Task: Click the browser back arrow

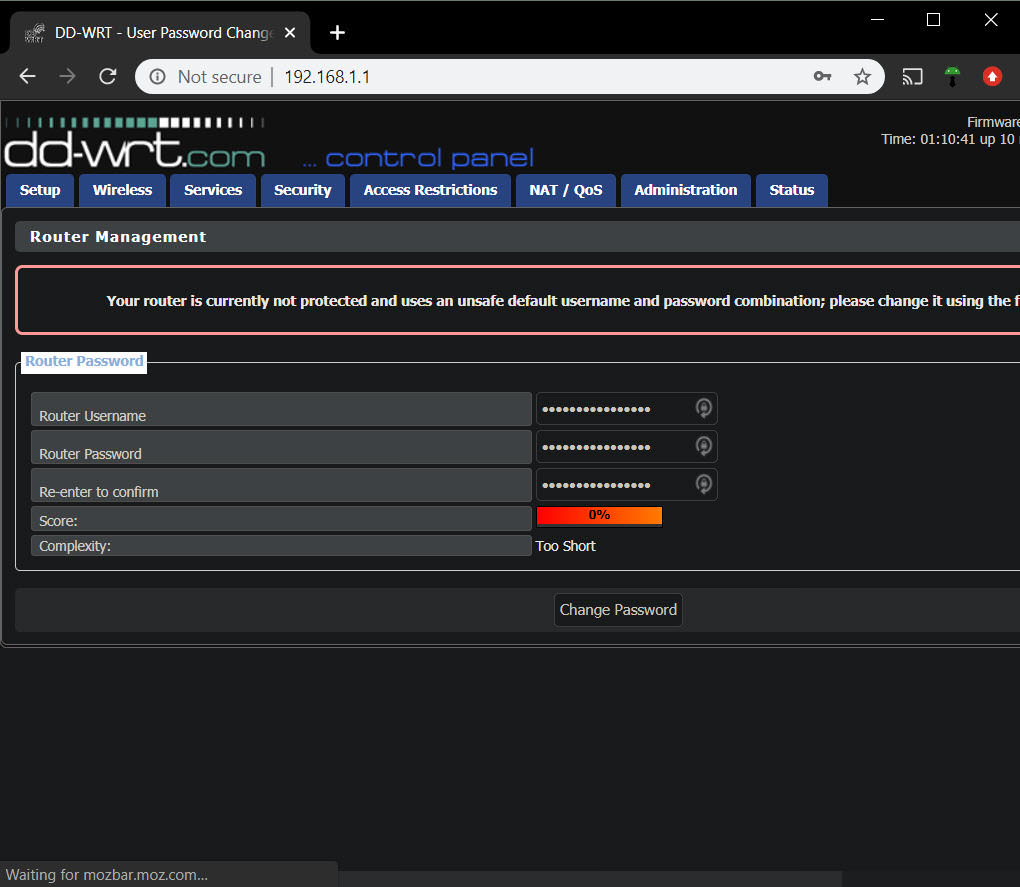Action: [x=27, y=77]
